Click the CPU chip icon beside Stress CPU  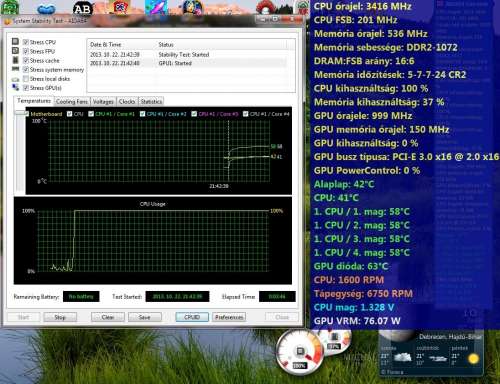15,41
